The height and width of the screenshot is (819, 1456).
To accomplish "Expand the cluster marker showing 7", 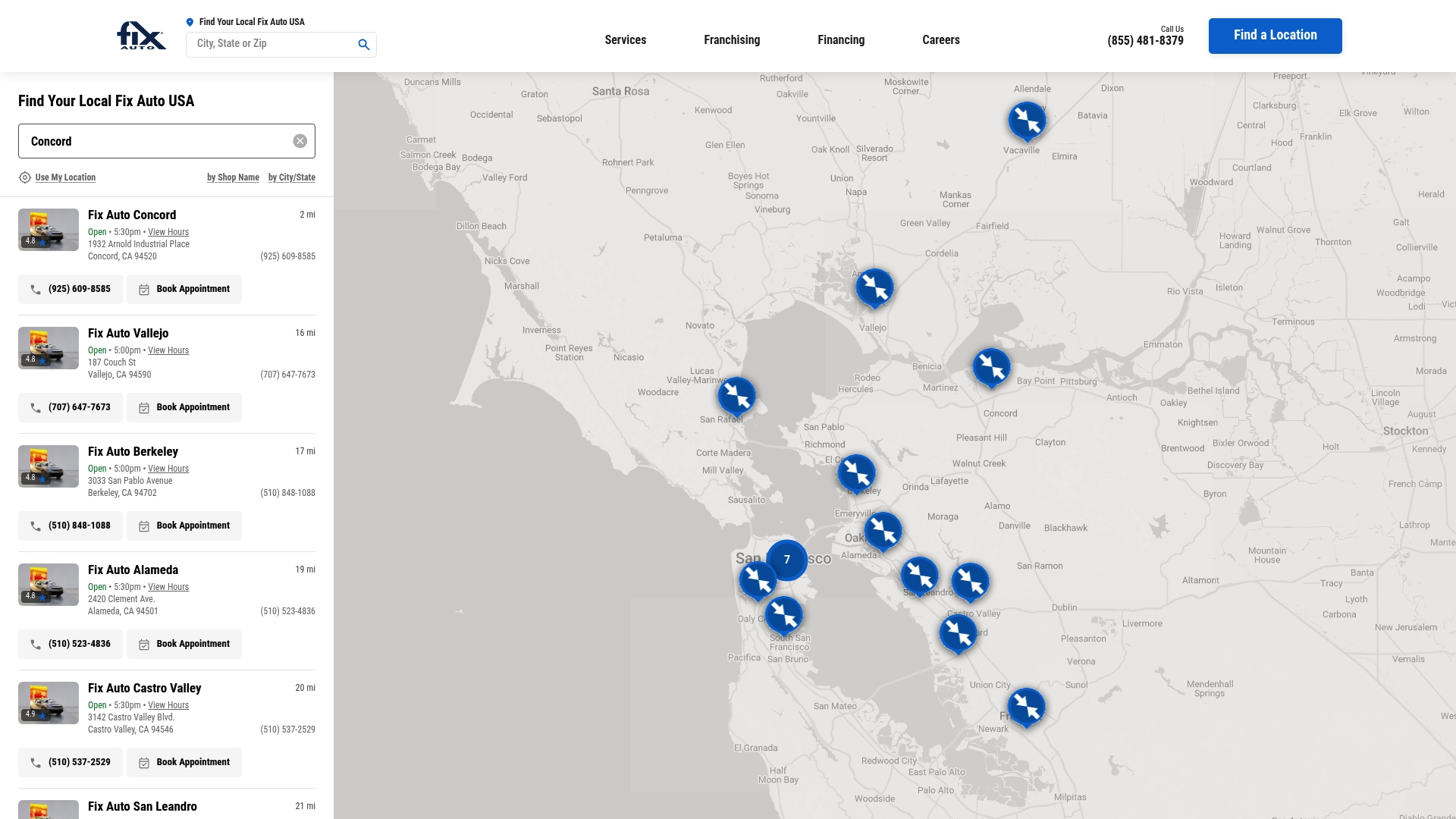I will [x=787, y=560].
